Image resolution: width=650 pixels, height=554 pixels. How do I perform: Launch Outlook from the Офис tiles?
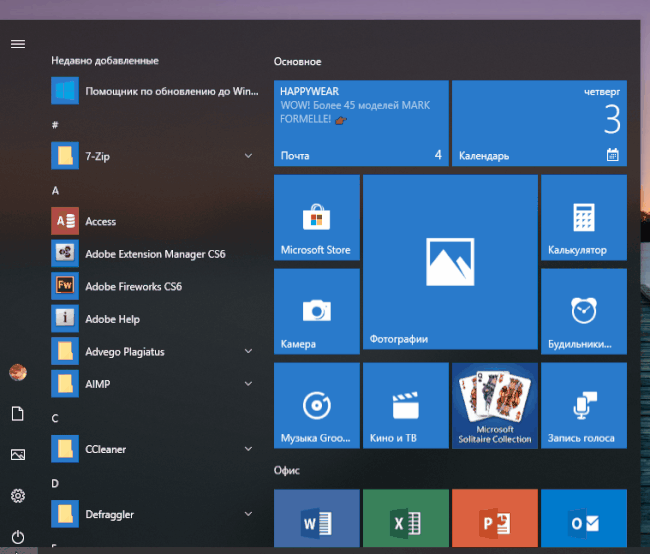point(584,518)
